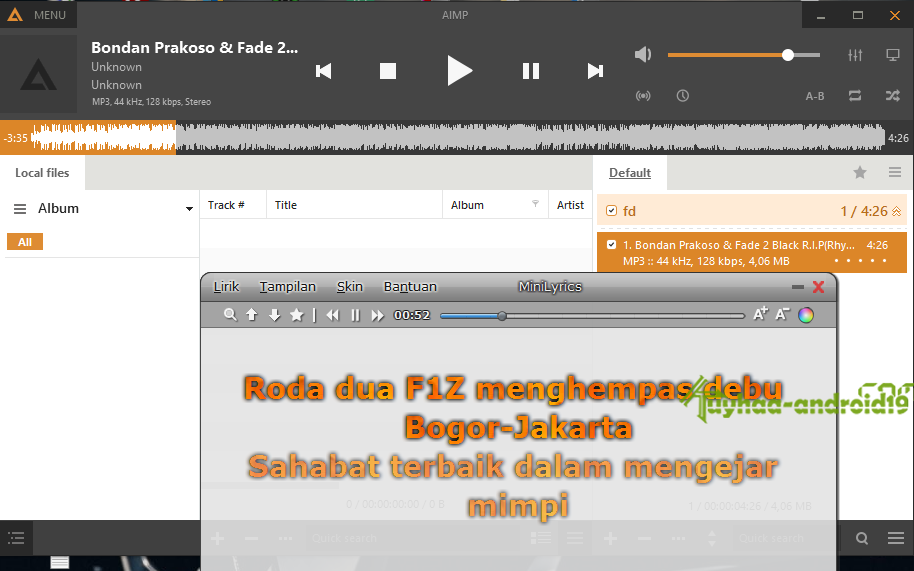Open the Bantuan menu in MiniLyrics
Image resolution: width=914 pixels, height=571 pixels.
click(x=410, y=287)
